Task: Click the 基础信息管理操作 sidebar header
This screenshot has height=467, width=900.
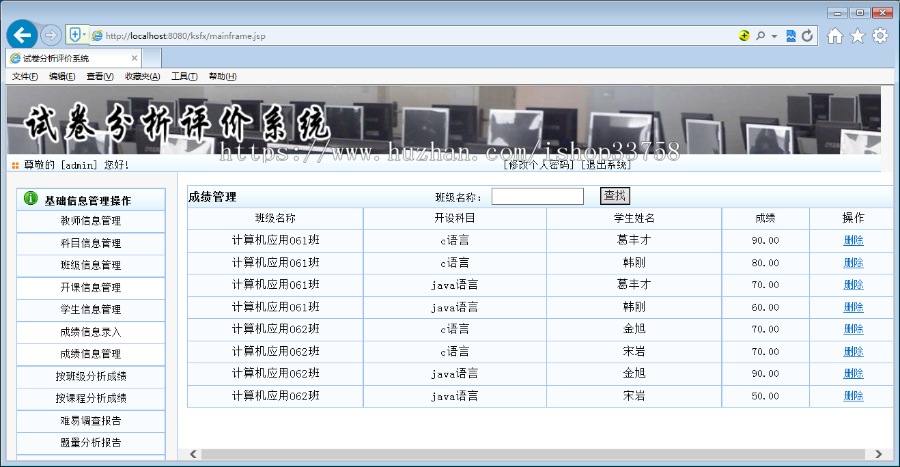Action: pyautogui.click(x=91, y=199)
